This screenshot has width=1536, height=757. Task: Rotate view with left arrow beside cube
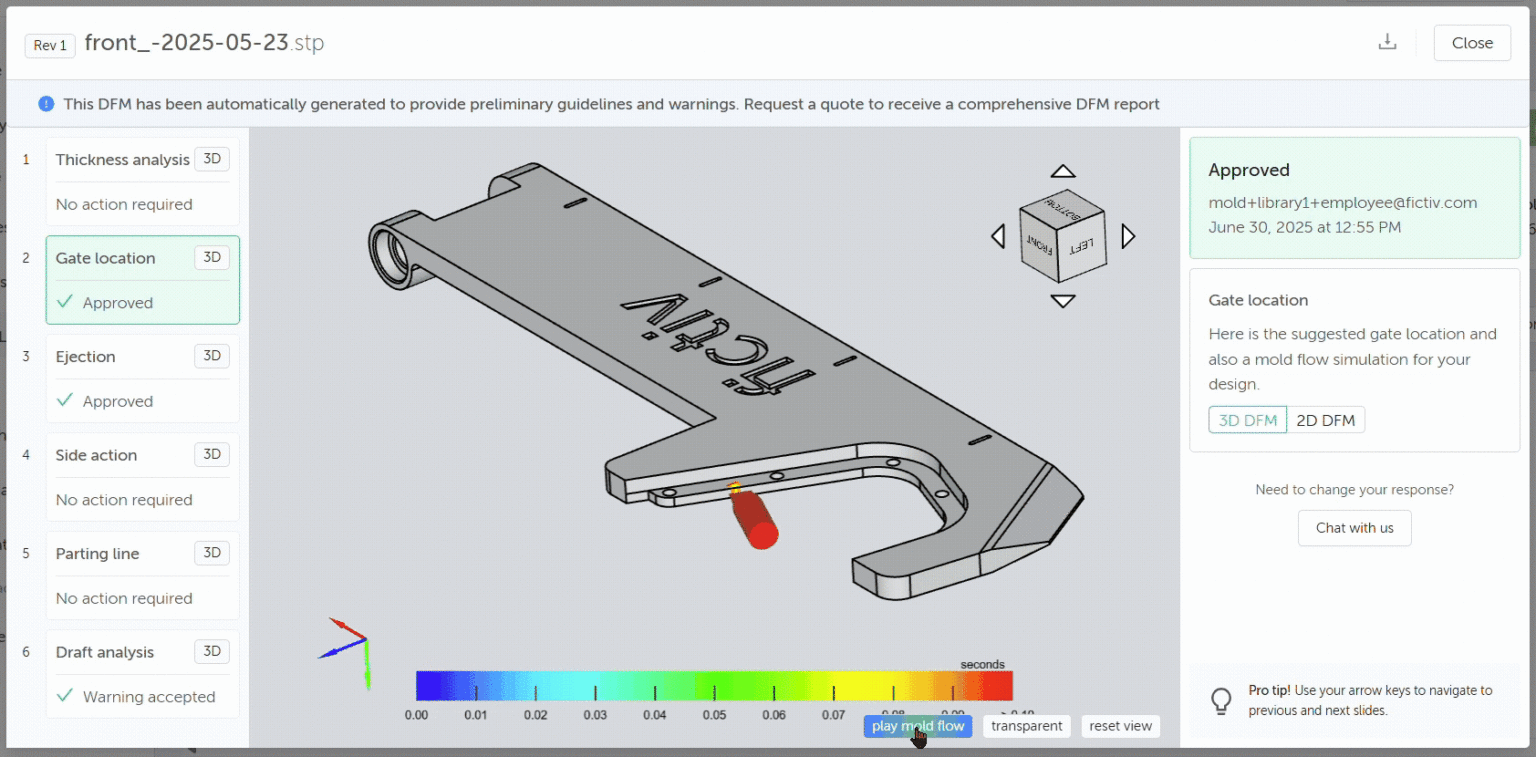click(x=997, y=236)
